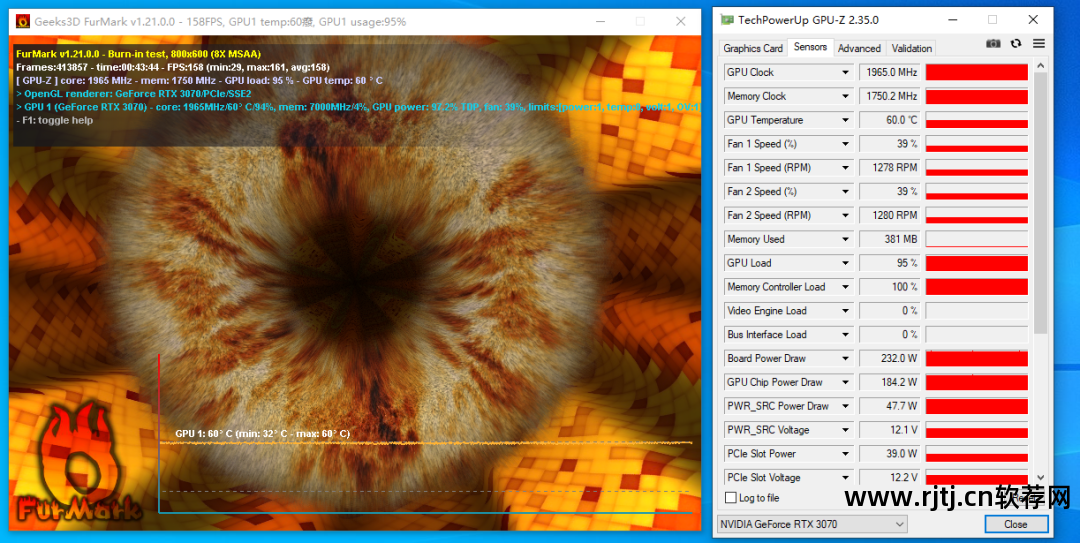Open the Fan 2 Speed (%) dropdown

(x=845, y=192)
